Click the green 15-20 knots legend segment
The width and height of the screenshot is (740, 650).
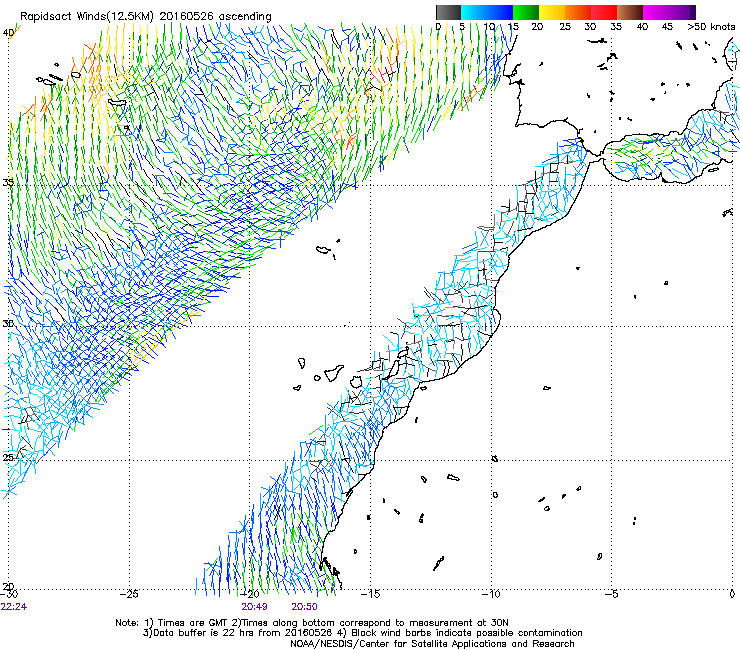(526, 12)
